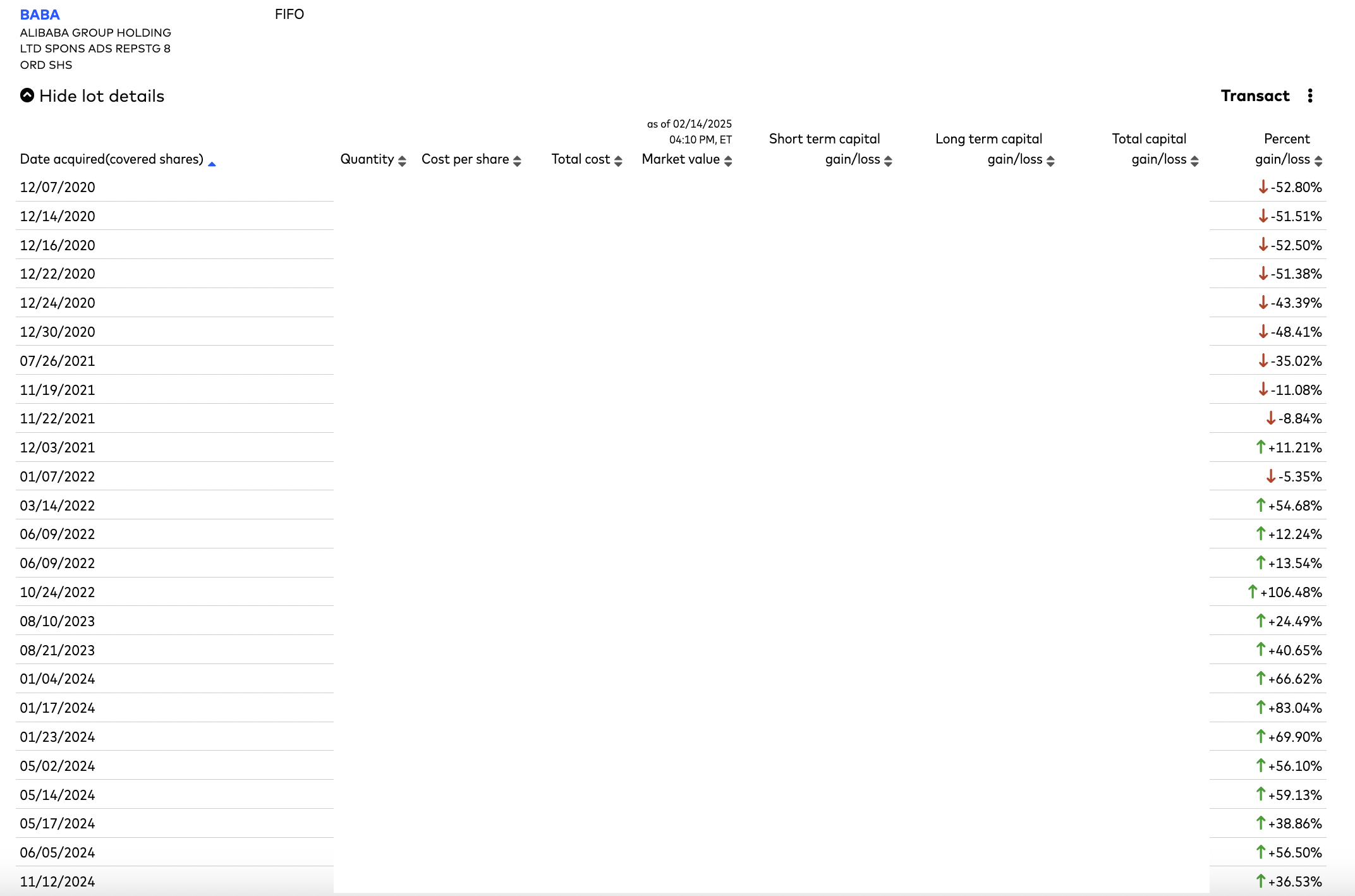Image resolution: width=1355 pixels, height=896 pixels.
Task: Select the lot dated 11/19/2021
Action: 58,390
